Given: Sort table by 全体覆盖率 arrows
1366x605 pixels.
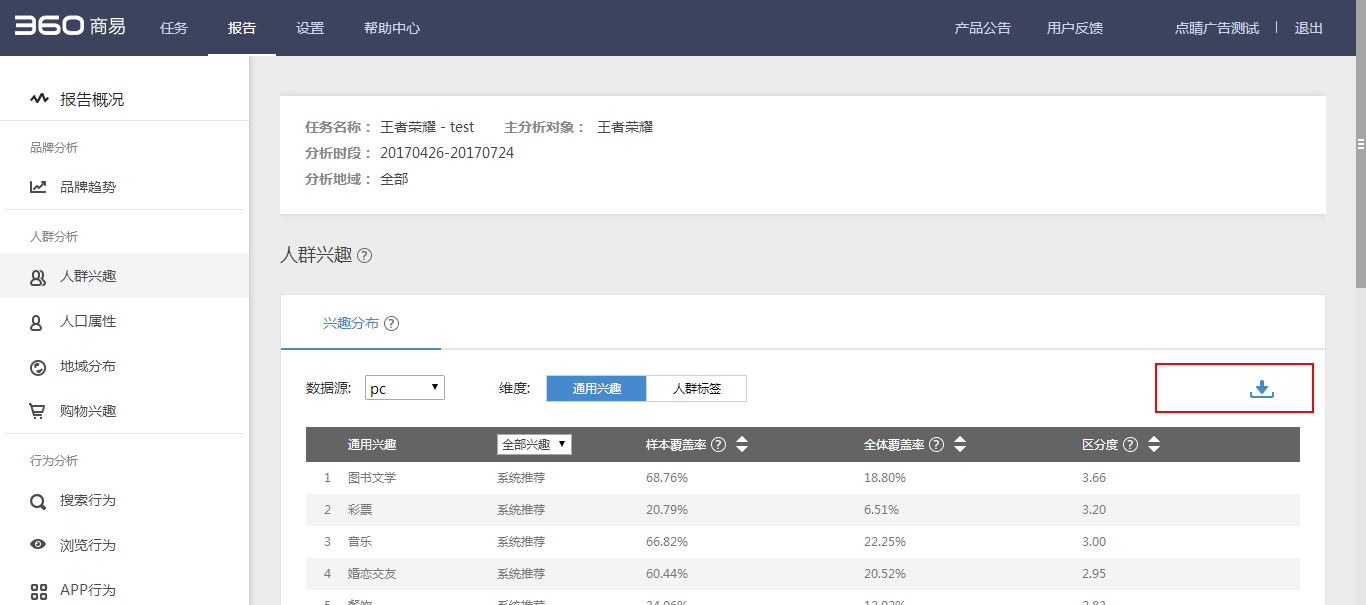Looking at the screenshot, I should tap(960, 445).
